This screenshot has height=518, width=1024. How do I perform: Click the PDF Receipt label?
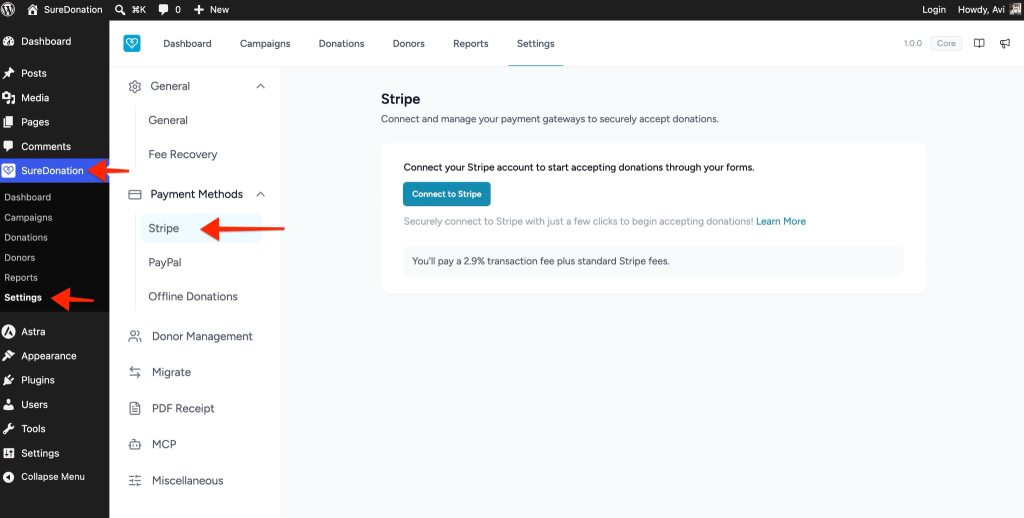coord(183,408)
